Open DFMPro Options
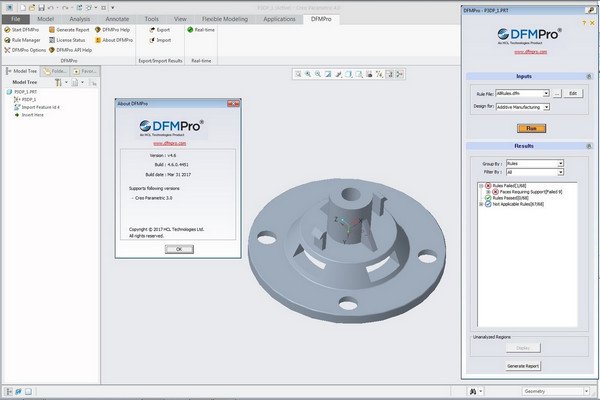The height and width of the screenshot is (400, 600). pyautogui.click(x=25, y=50)
